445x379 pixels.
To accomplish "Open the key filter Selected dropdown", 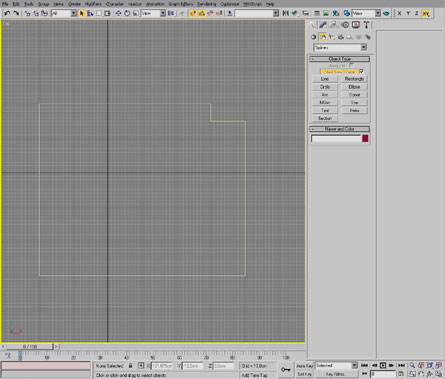I will 336,366.
